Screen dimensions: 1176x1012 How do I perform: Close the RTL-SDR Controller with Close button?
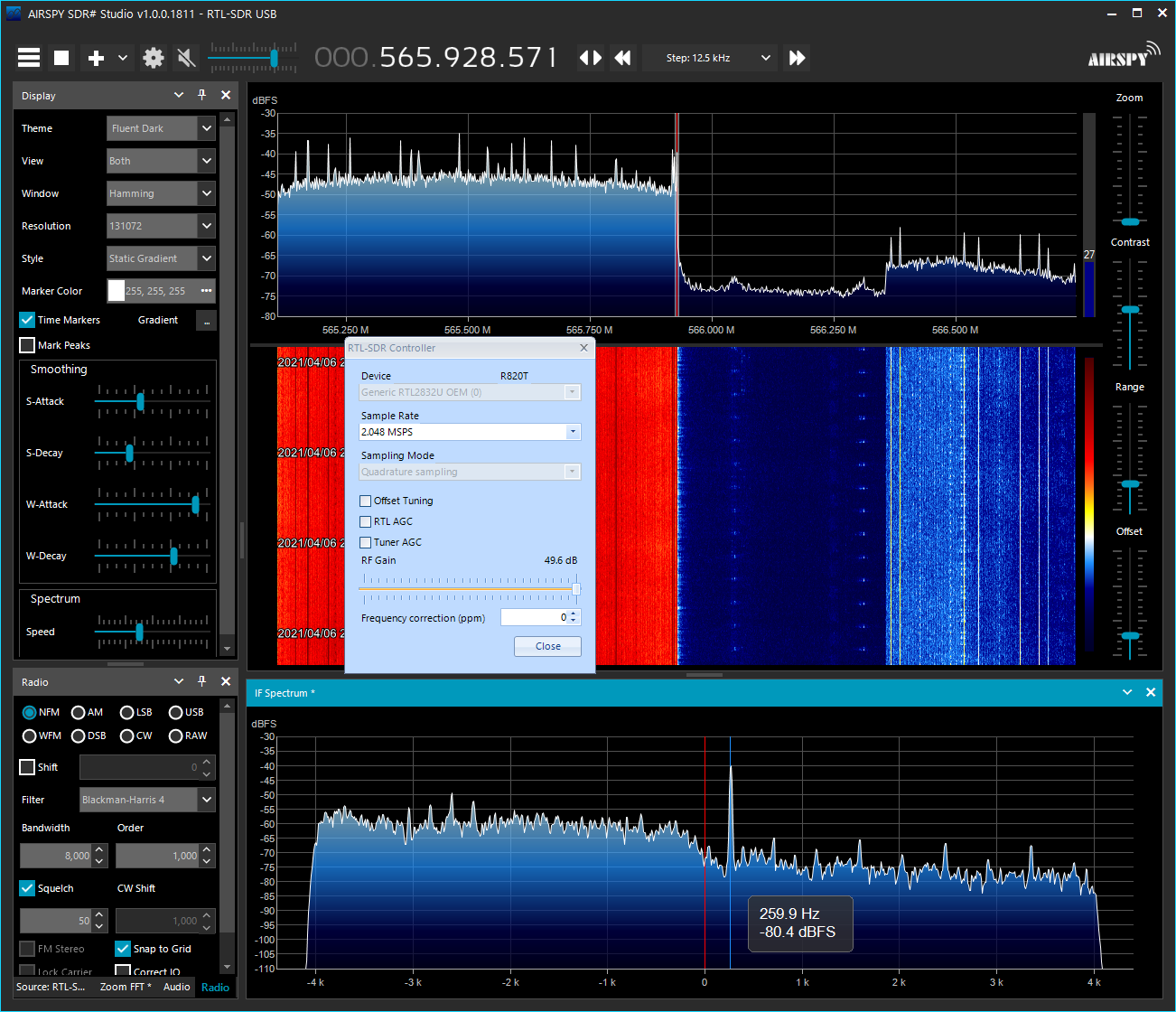coord(547,646)
